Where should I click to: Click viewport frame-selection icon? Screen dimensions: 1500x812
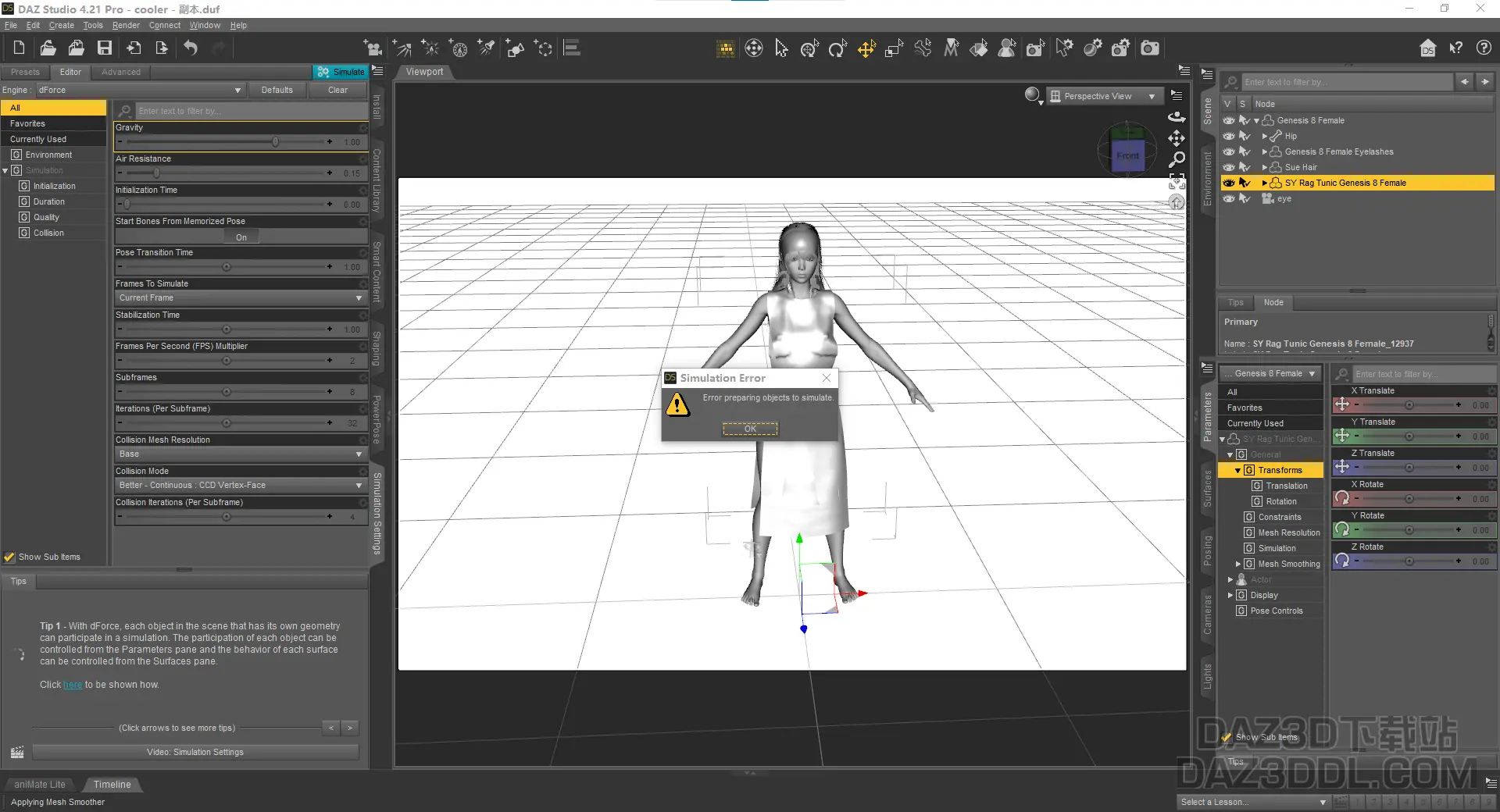(1177, 181)
